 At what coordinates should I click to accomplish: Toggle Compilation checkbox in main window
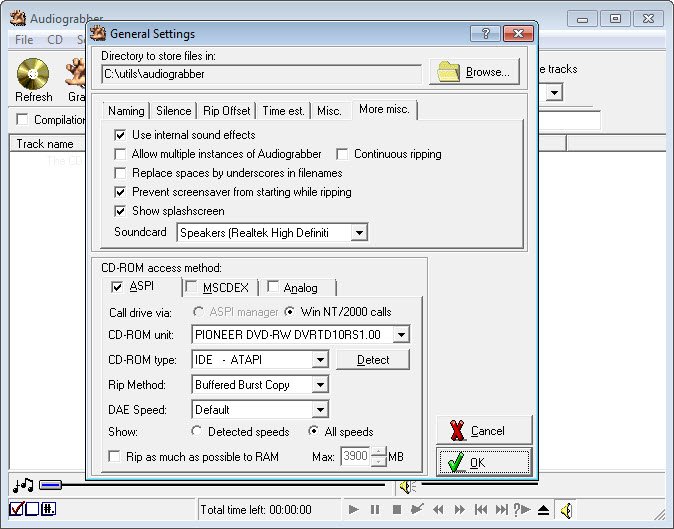(22, 119)
